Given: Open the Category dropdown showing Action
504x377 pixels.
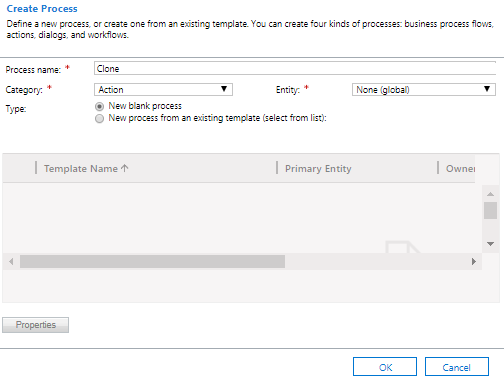Looking at the screenshot, I should (x=163, y=90).
